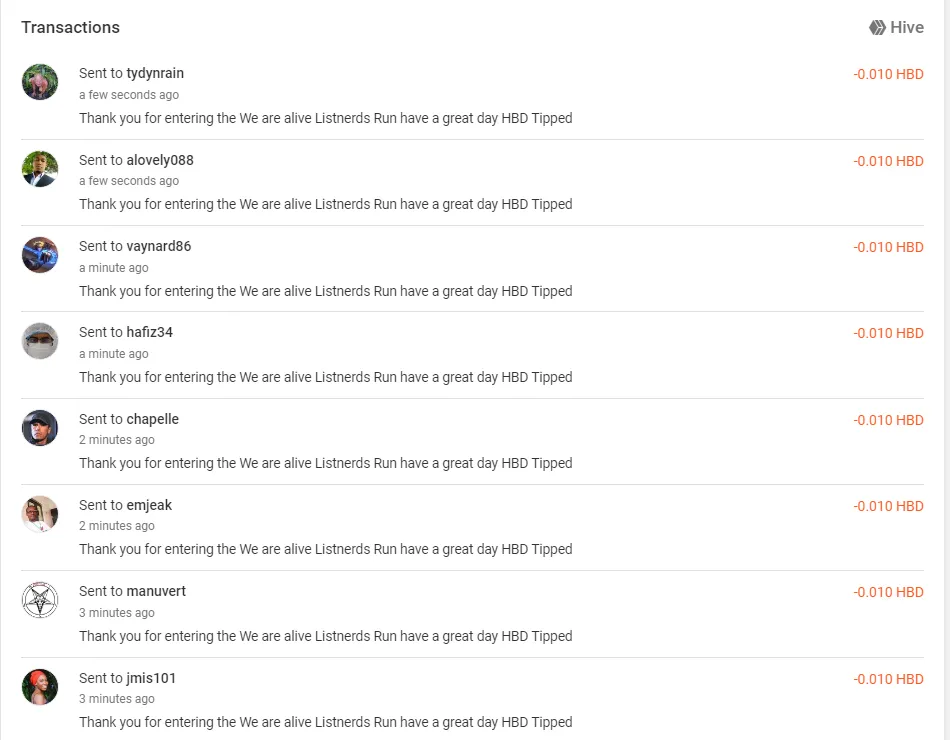
Task: Click tydynrain's profile avatar
Action: pos(40,82)
